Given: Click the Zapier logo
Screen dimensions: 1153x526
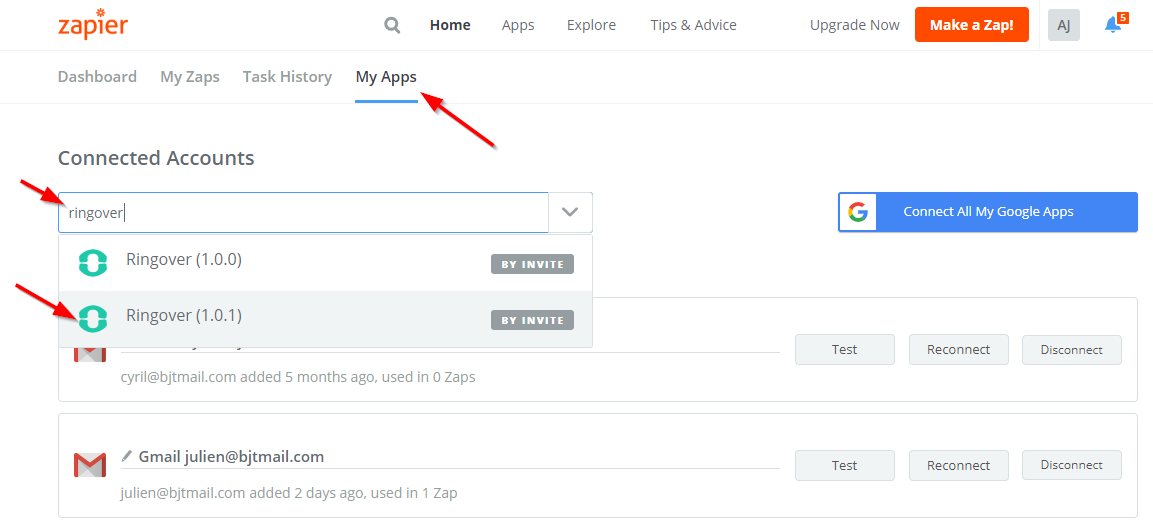Looking at the screenshot, I should [93, 24].
